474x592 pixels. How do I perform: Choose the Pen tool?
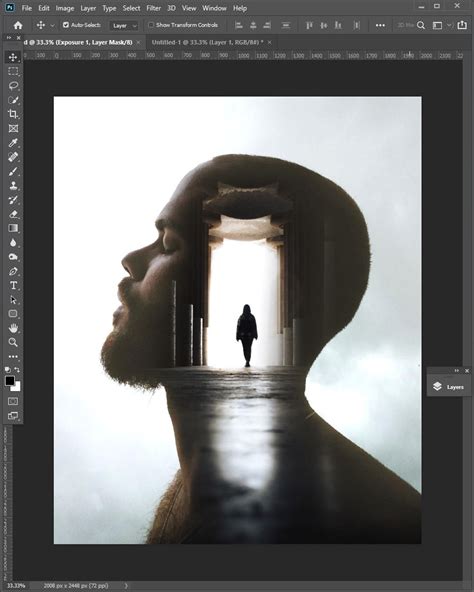(13, 271)
